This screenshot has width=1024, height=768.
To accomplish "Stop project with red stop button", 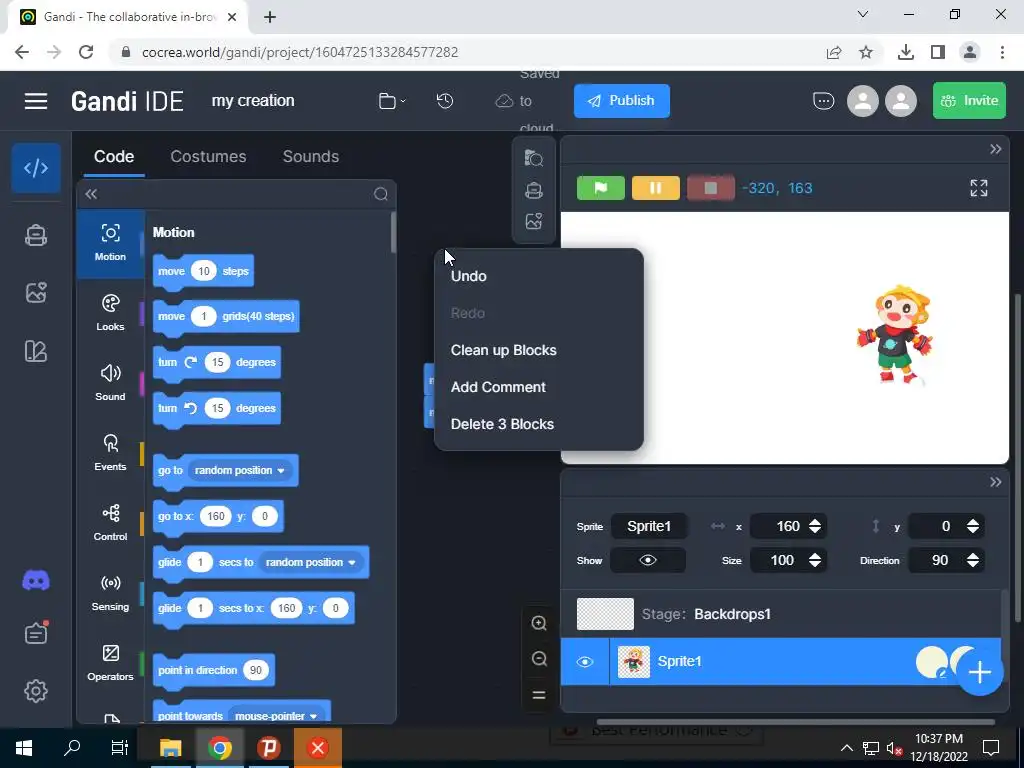I will (x=711, y=188).
